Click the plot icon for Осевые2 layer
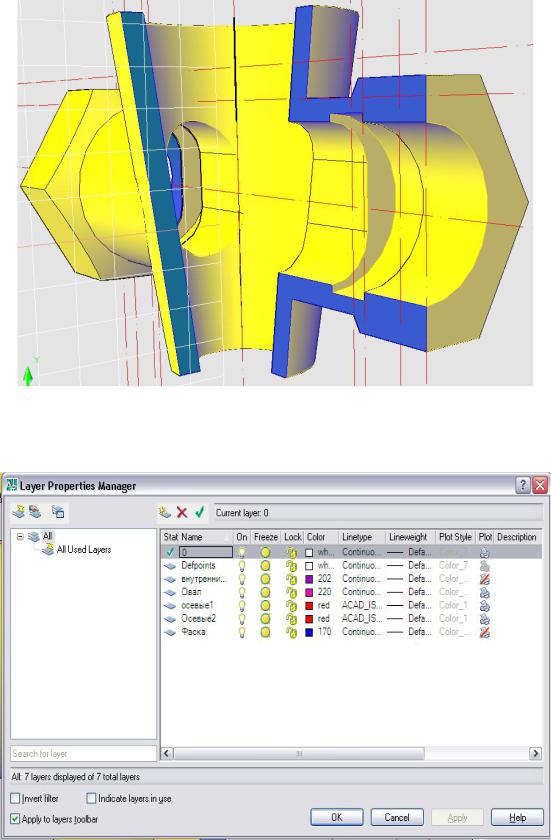The width and height of the screenshot is (551, 840). click(485, 619)
